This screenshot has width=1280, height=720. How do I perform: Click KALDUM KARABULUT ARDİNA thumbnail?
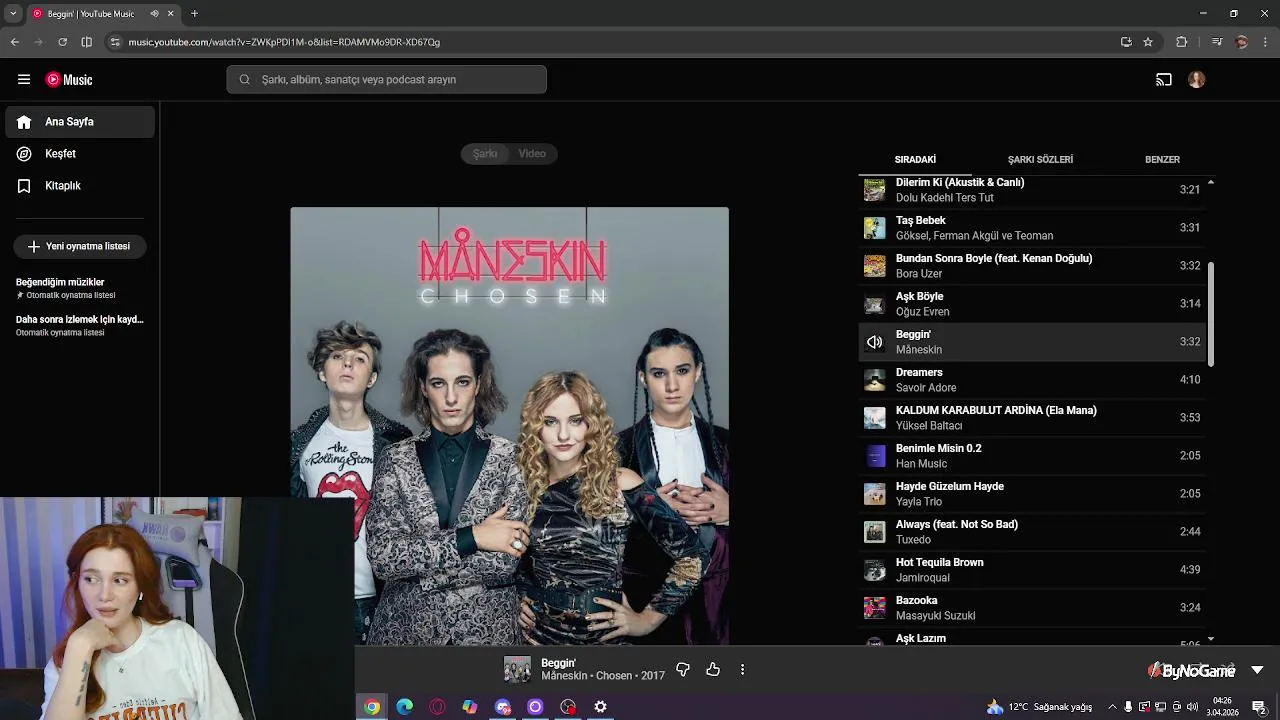[x=875, y=418]
